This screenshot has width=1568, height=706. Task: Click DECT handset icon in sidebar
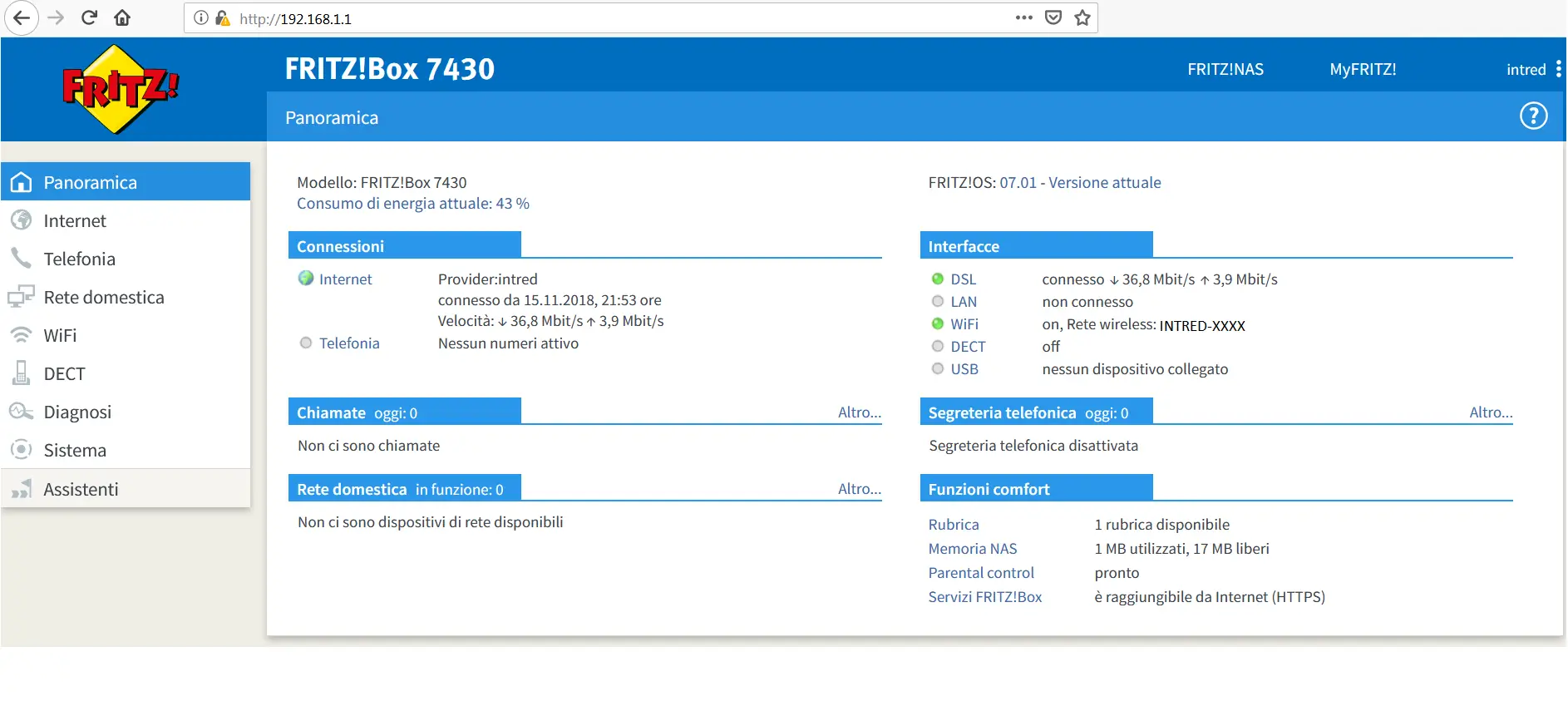22,373
